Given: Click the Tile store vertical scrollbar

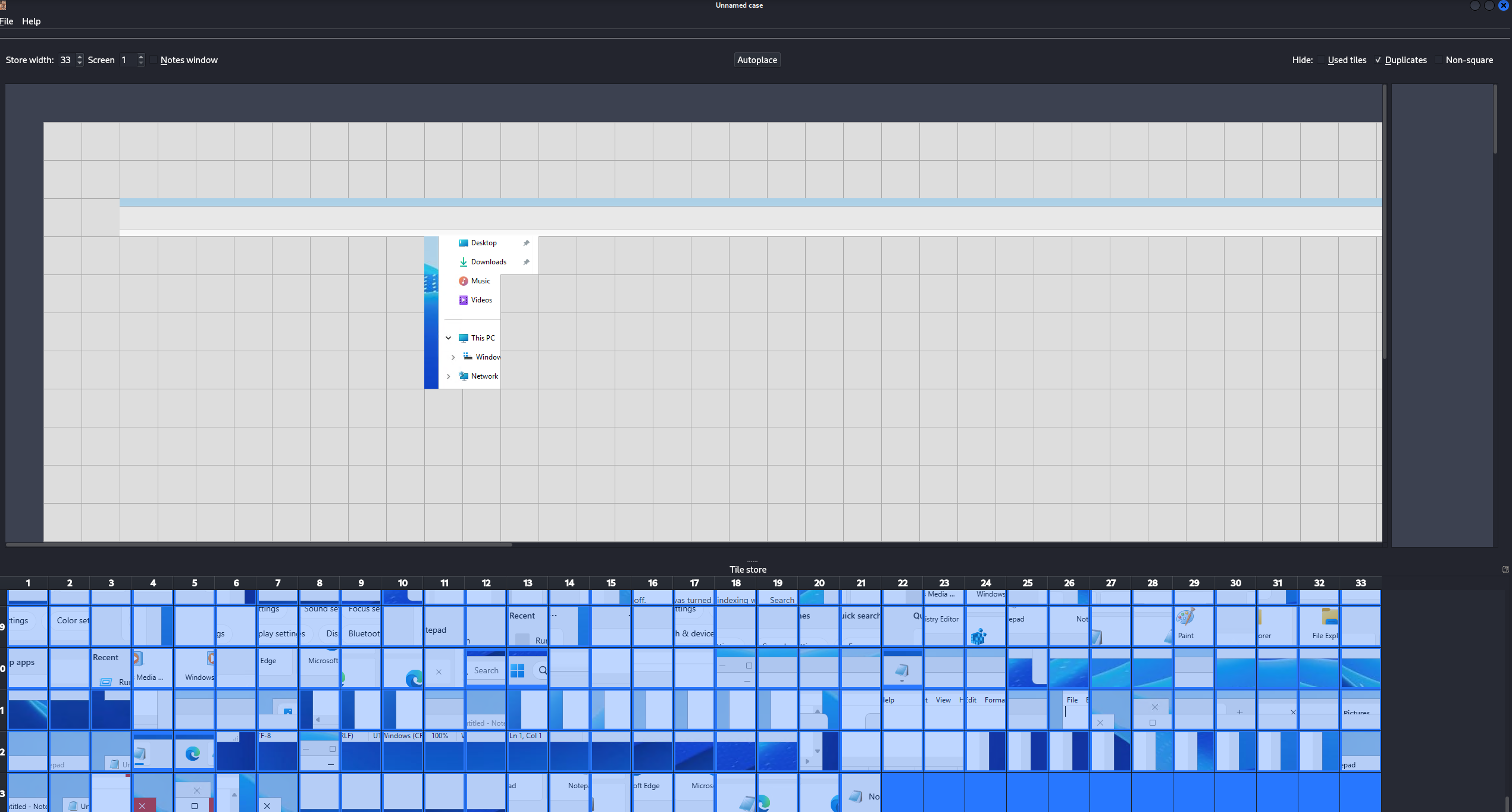Looking at the screenshot, I should click(x=1507, y=804).
